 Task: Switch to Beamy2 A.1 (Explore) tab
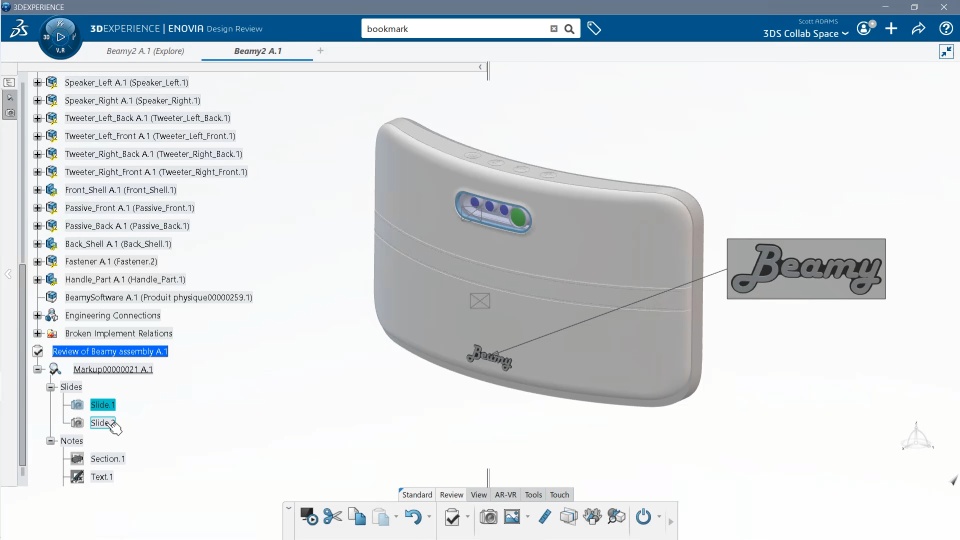[145, 51]
